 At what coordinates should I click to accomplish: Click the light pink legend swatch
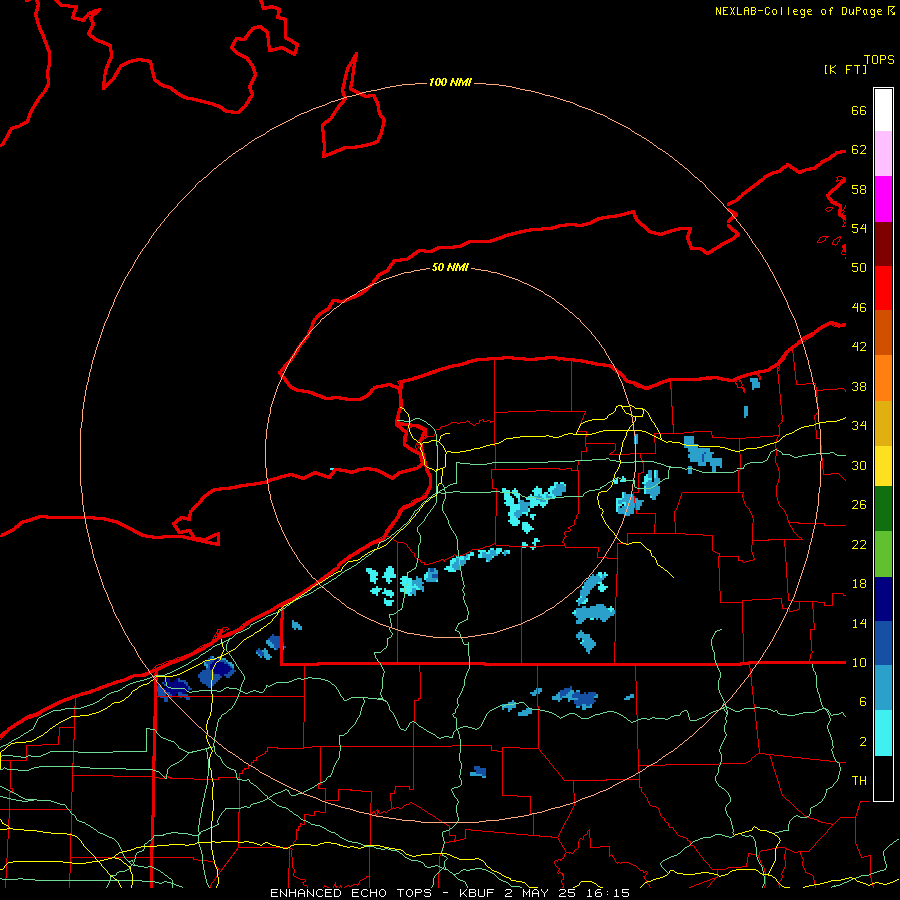coord(883,154)
